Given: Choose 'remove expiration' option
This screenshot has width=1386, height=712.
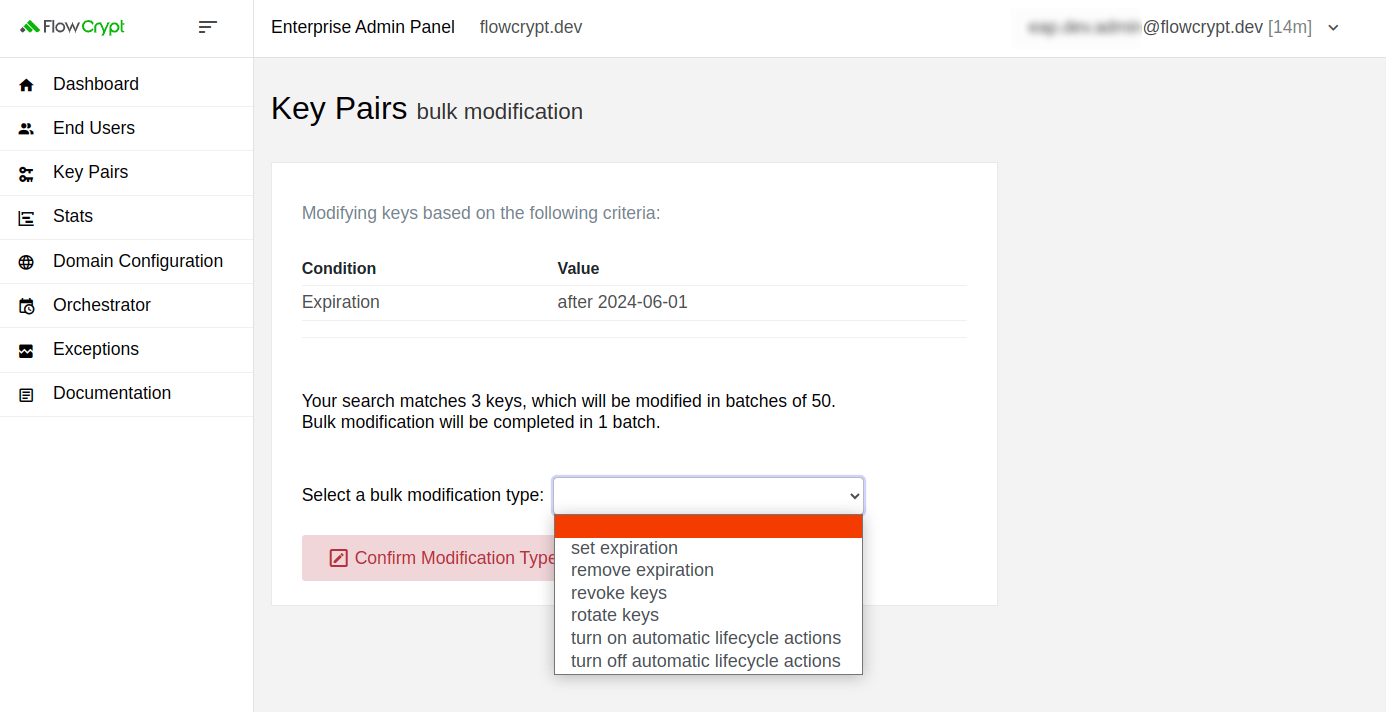Looking at the screenshot, I should point(708,570).
